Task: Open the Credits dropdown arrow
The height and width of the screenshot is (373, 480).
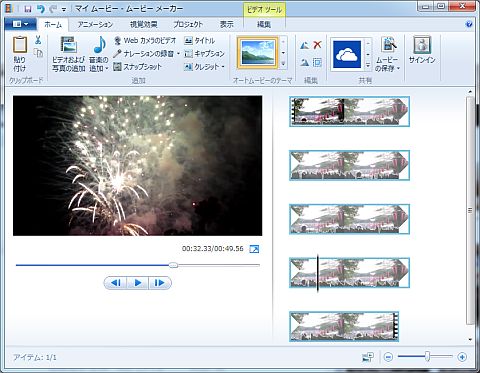Action: [x=223, y=67]
